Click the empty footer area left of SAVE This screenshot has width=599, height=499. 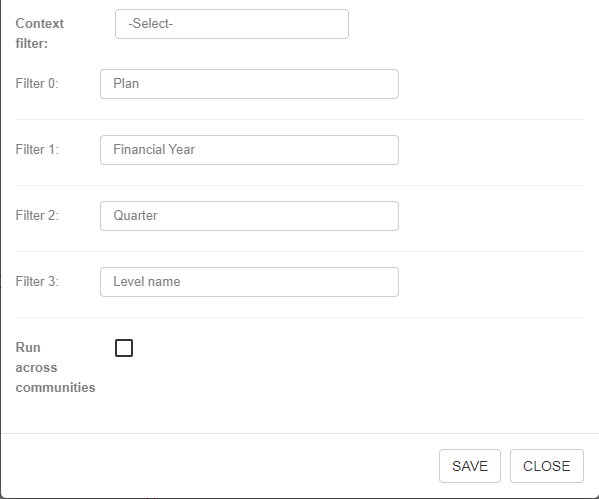220,466
